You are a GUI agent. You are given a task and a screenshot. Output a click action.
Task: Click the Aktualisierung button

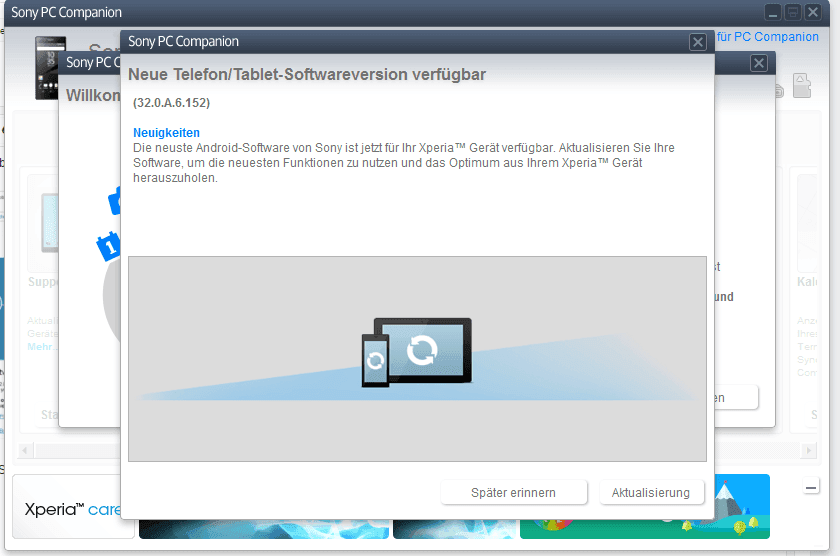click(x=650, y=492)
